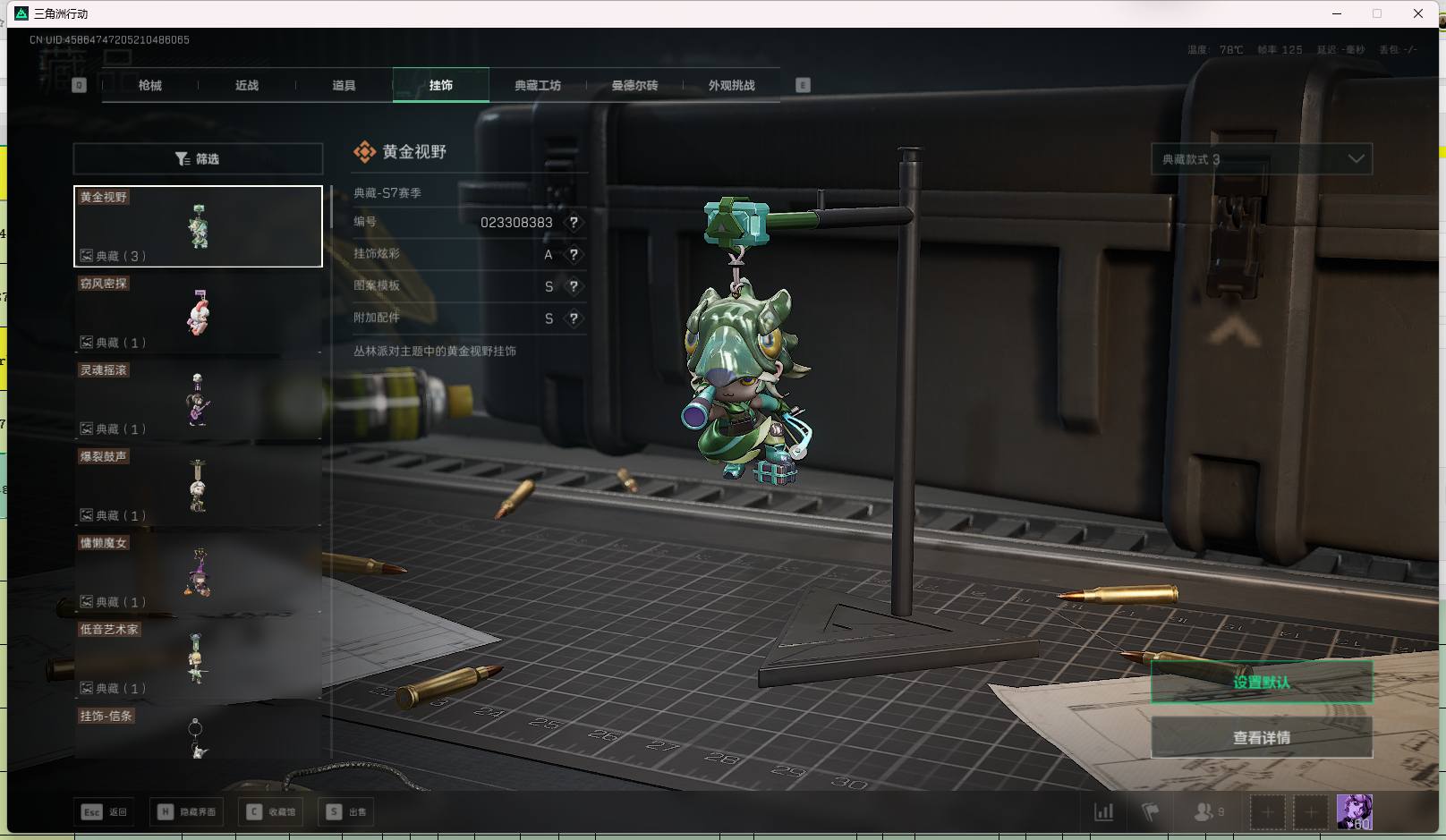
Task: Click the orange rarity icon beside 黄金视野 title
Action: (364, 152)
